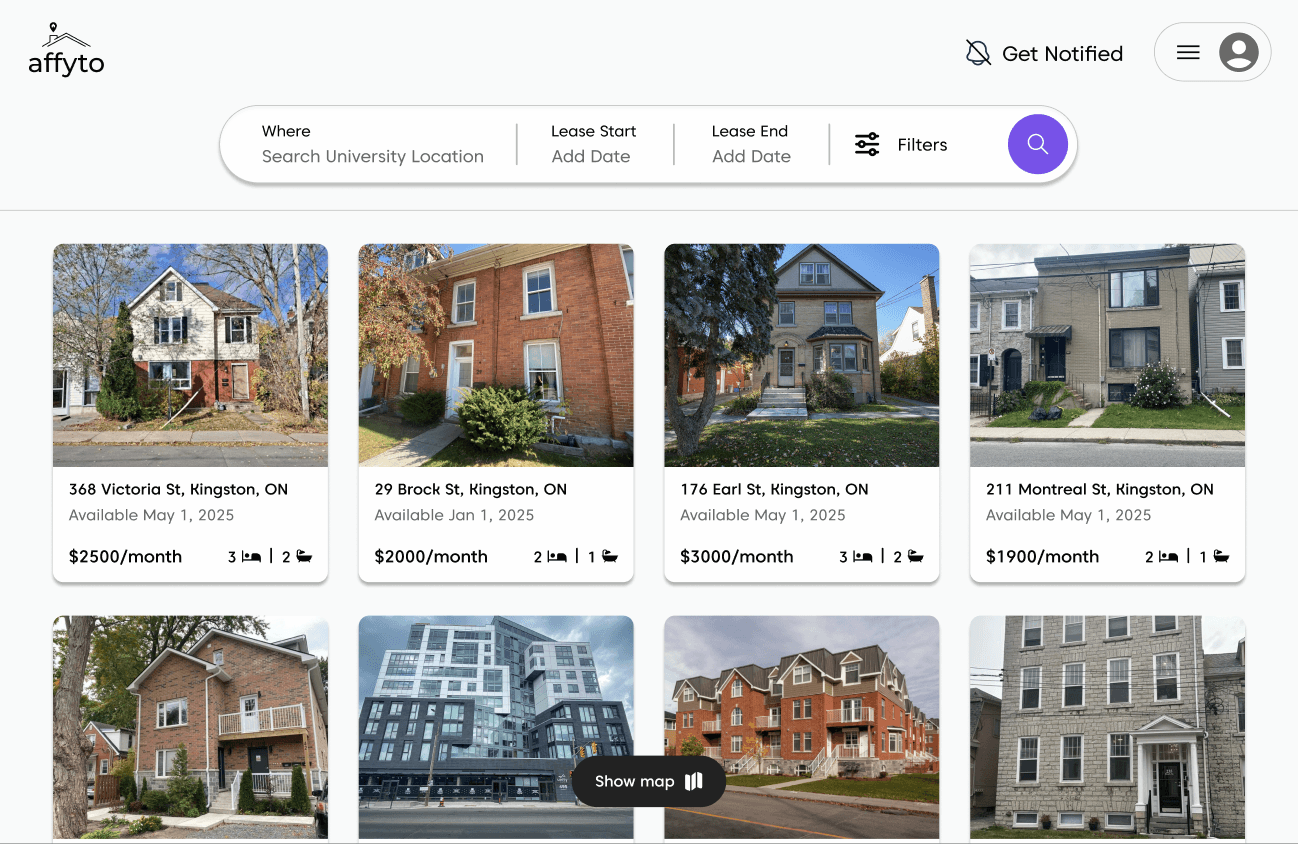Click the address 211 Montreal St, Kingston, ON
Viewport: 1298px width, 844px height.
(1100, 489)
